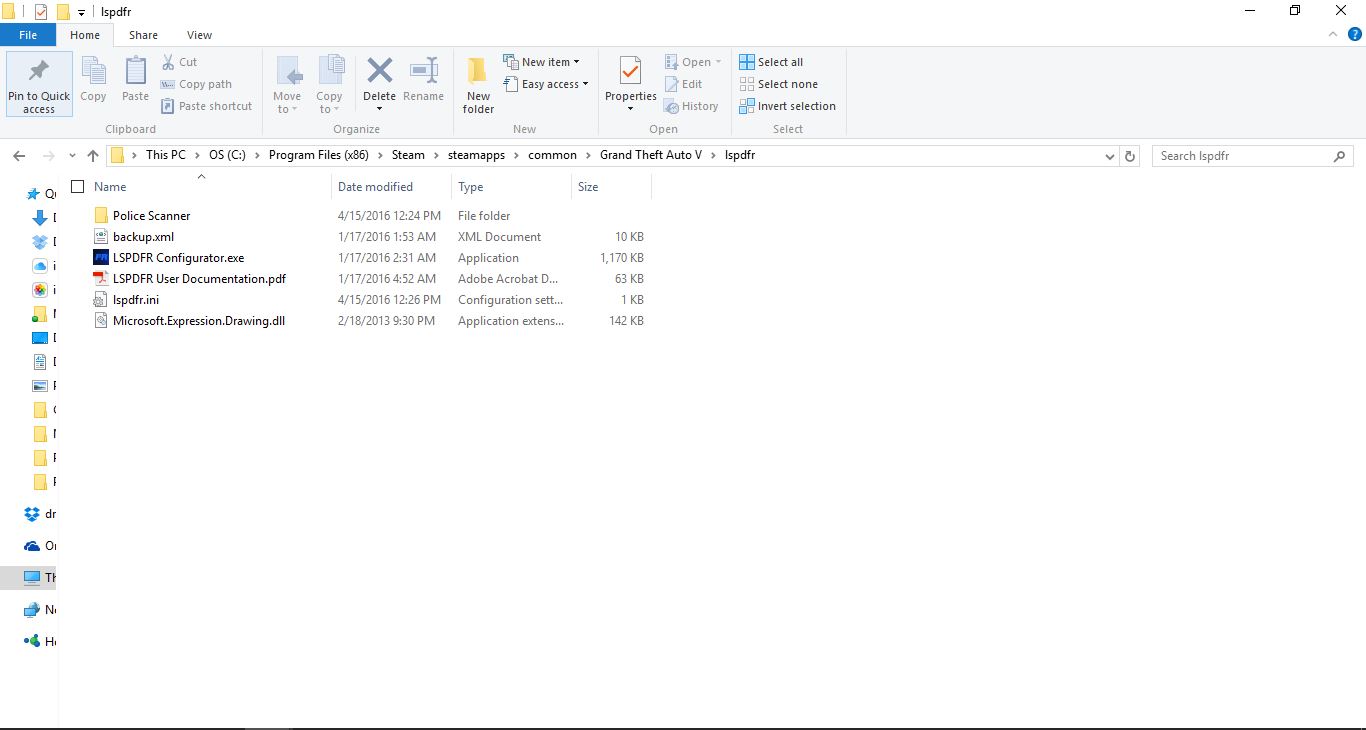
Task: Click the Rename icon
Action: 423,72
